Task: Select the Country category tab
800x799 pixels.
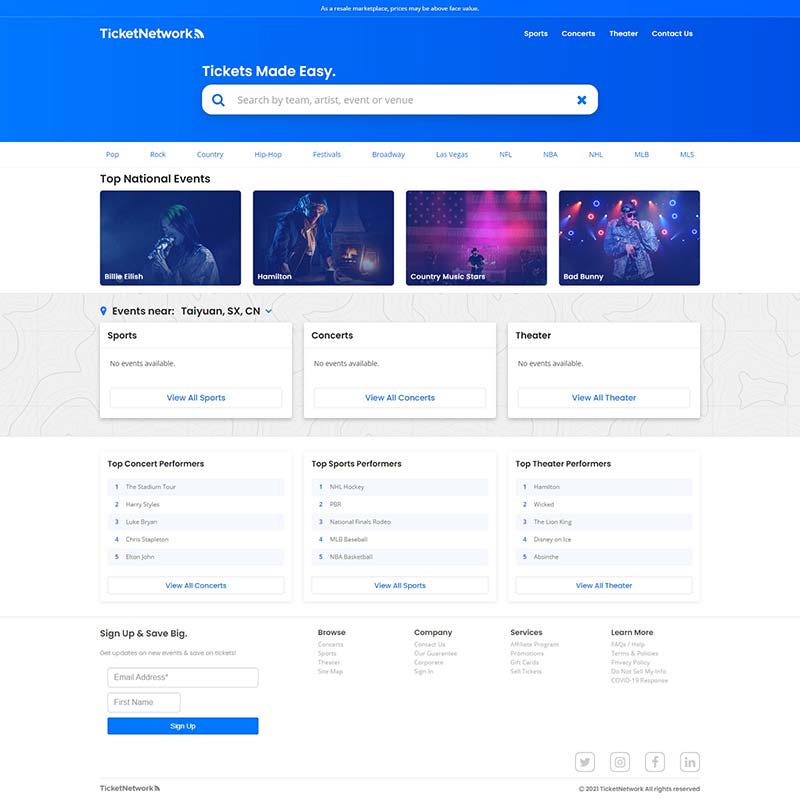Action: tap(210, 155)
